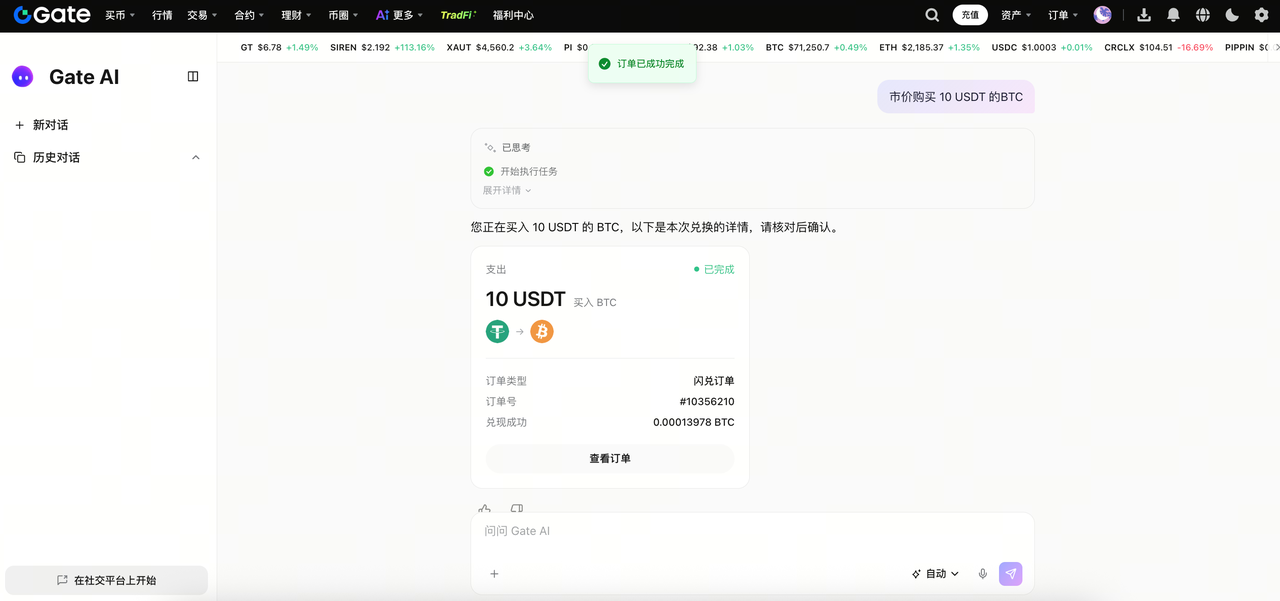The height and width of the screenshot is (601, 1280).
Task: Open the 资产 assets dropdown
Action: [1015, 15]
